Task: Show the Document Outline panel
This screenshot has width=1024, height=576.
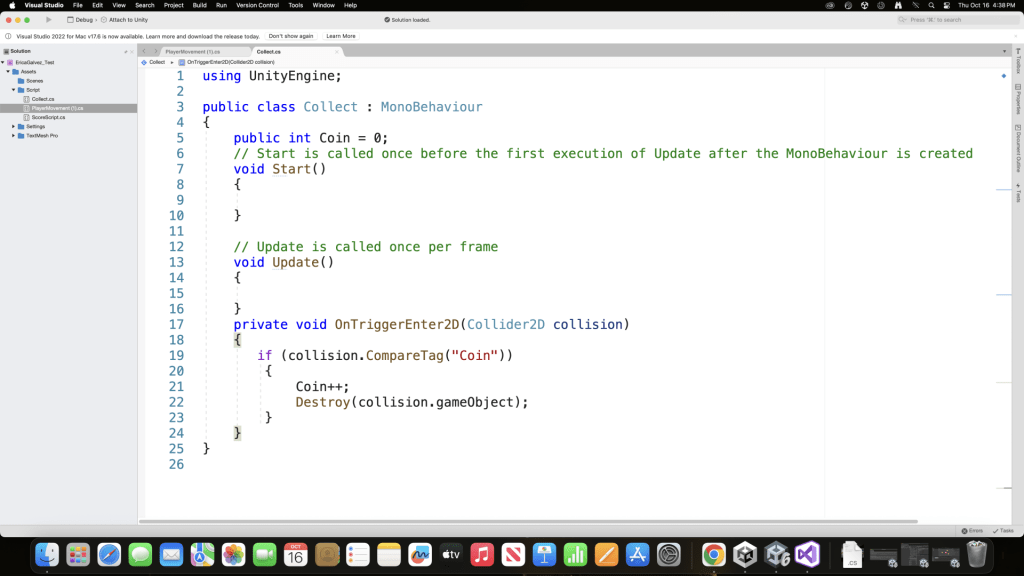Action: tap(1018, 147)
